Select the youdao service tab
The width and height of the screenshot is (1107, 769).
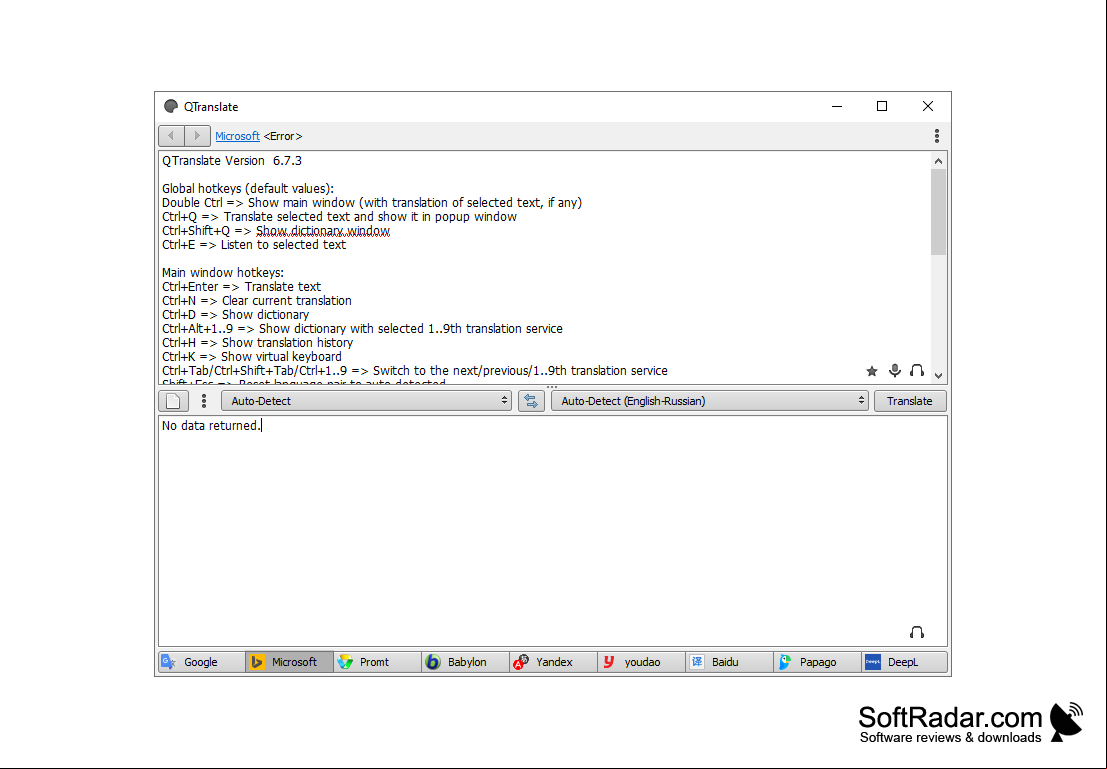coord(642,662)
